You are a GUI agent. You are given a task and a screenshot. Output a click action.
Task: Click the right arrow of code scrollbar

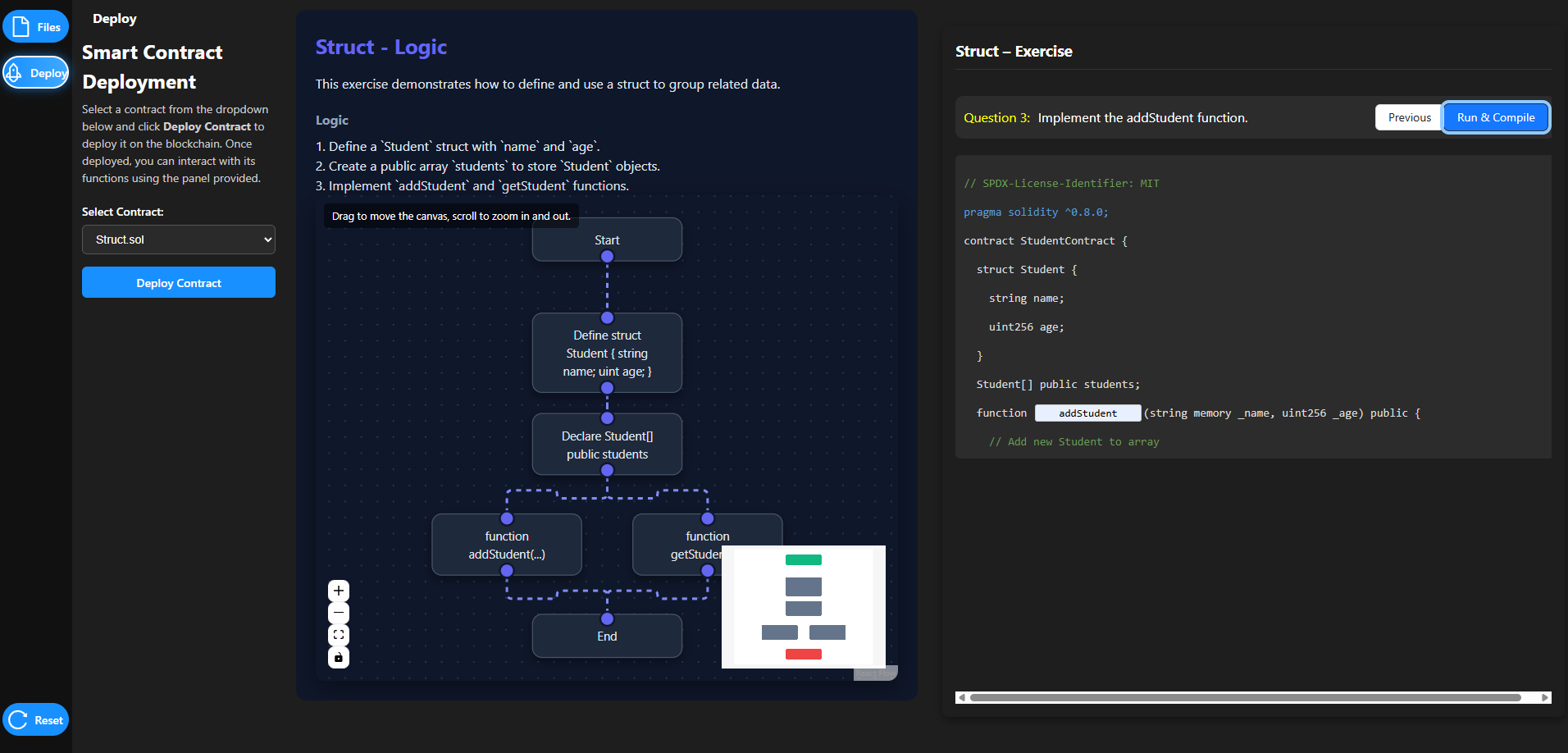pos(1545,698)
